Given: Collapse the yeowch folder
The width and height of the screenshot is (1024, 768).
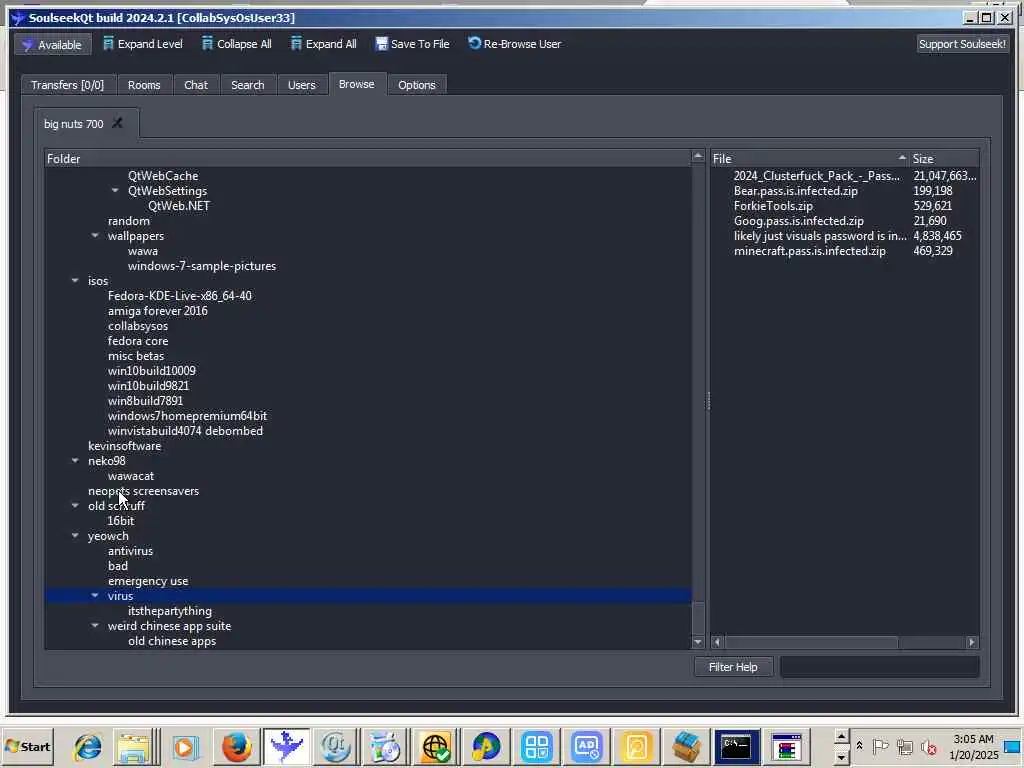Looking at the screenshot, I should pos(75,536).
